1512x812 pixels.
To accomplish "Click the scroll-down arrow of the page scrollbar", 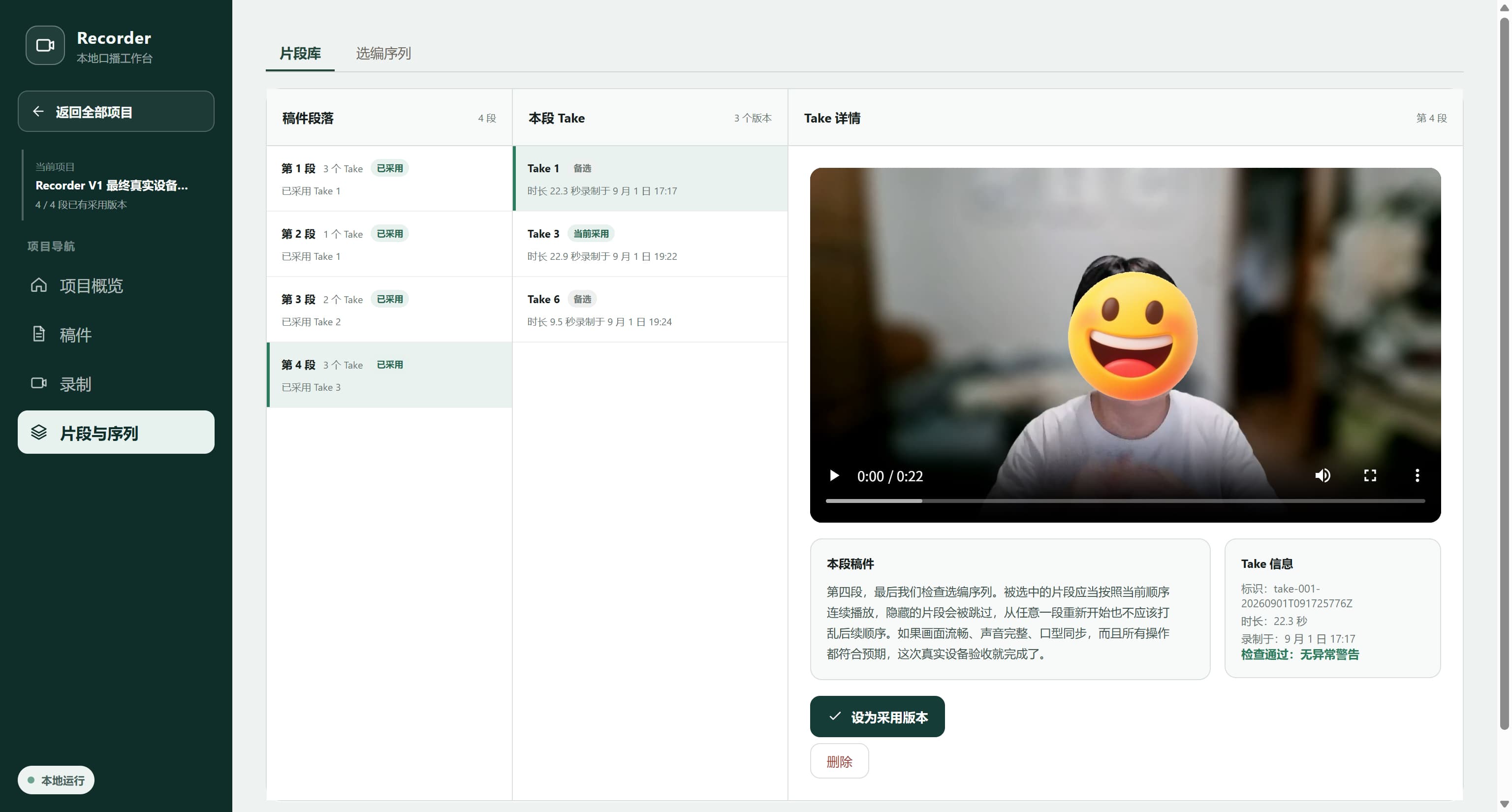I will (1504, 805).
